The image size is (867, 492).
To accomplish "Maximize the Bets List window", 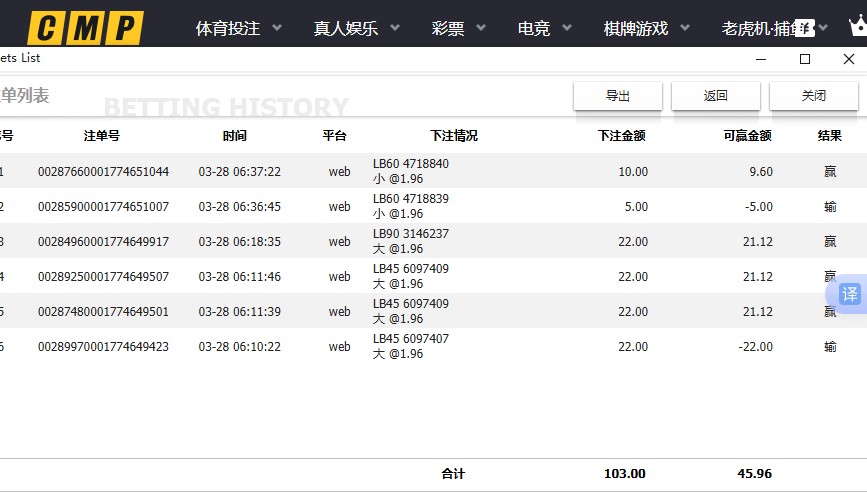I will [x=805, y=59].
